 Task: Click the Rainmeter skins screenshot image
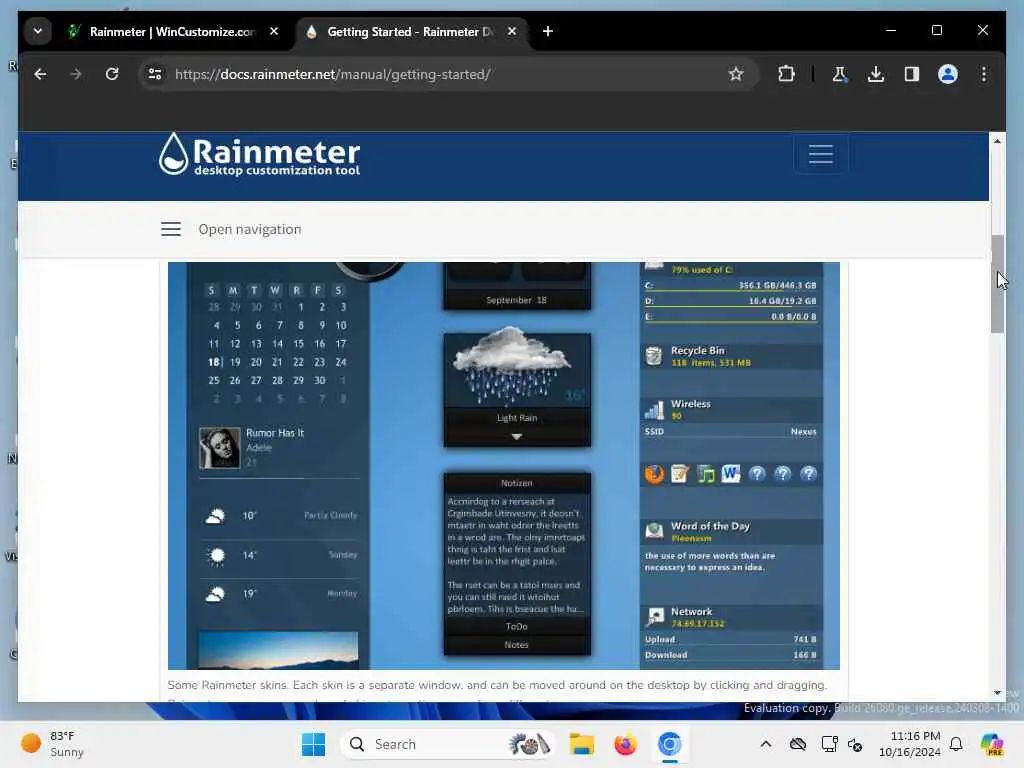pos(504,466)
